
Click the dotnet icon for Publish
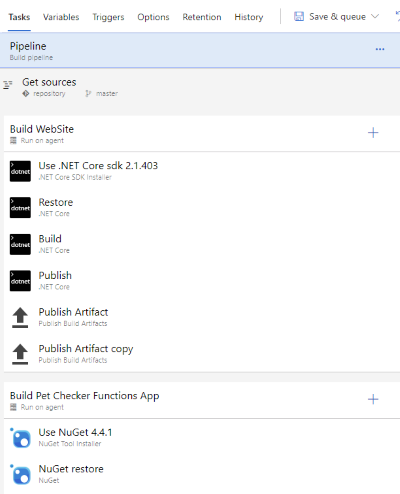(x=20, y=281)
